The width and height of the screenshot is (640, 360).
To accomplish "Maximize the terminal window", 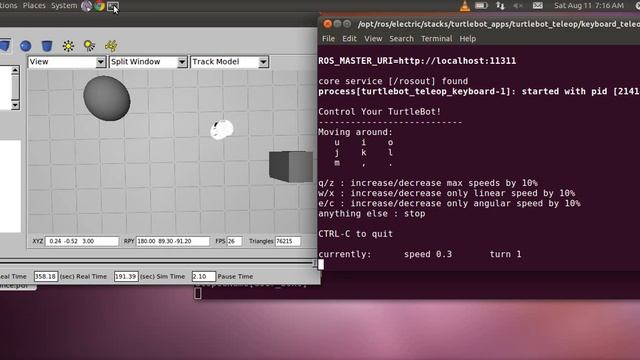I will coord(347,24).
